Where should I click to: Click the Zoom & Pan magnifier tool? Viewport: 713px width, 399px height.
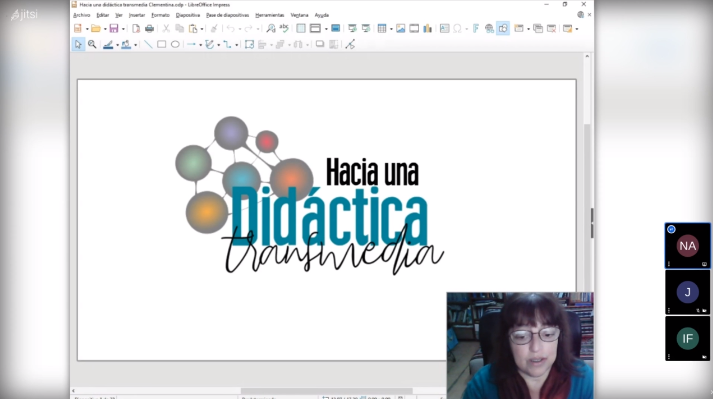[92, 44]
